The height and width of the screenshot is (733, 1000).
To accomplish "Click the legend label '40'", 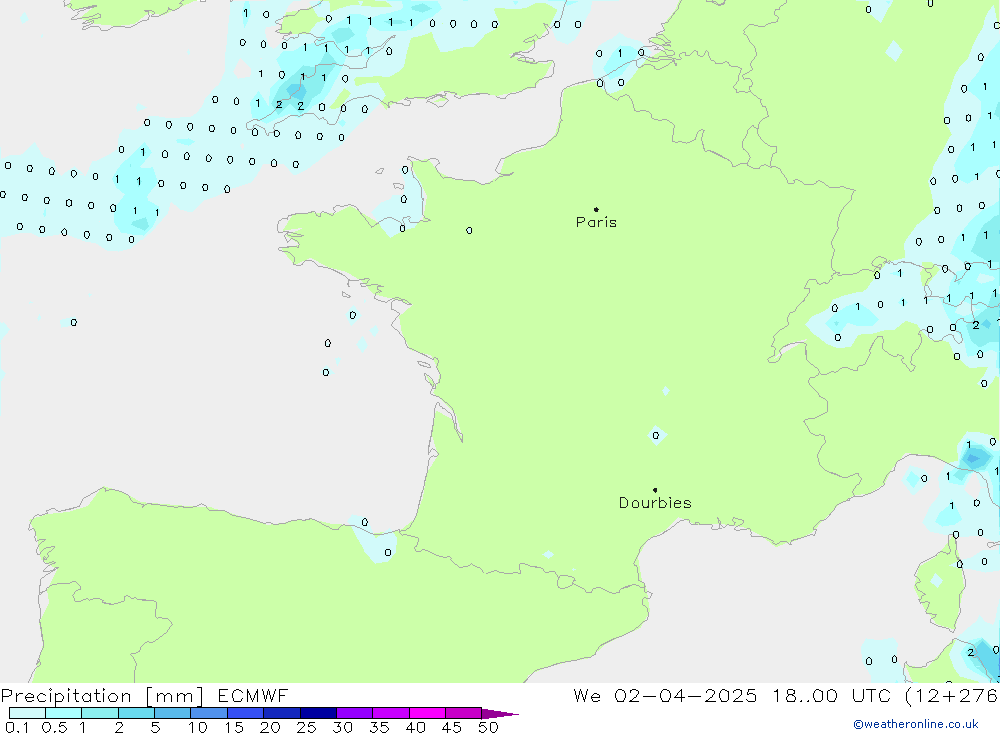I will pos(415,727).
